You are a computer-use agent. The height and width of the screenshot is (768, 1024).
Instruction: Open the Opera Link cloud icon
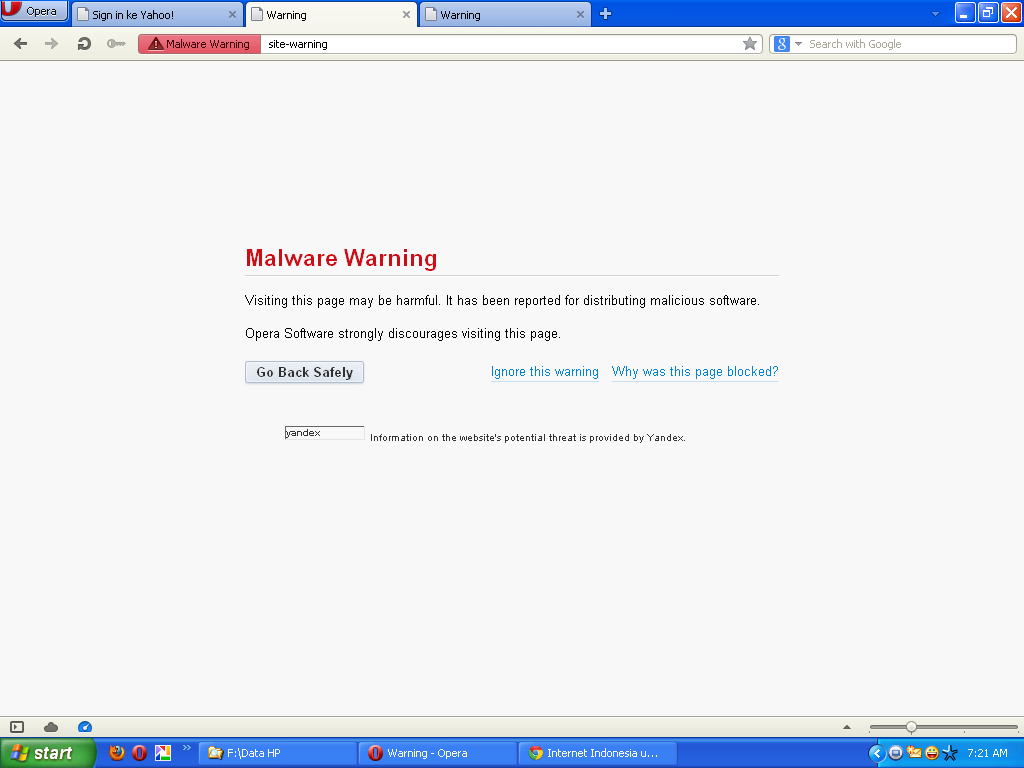[51, 727]
